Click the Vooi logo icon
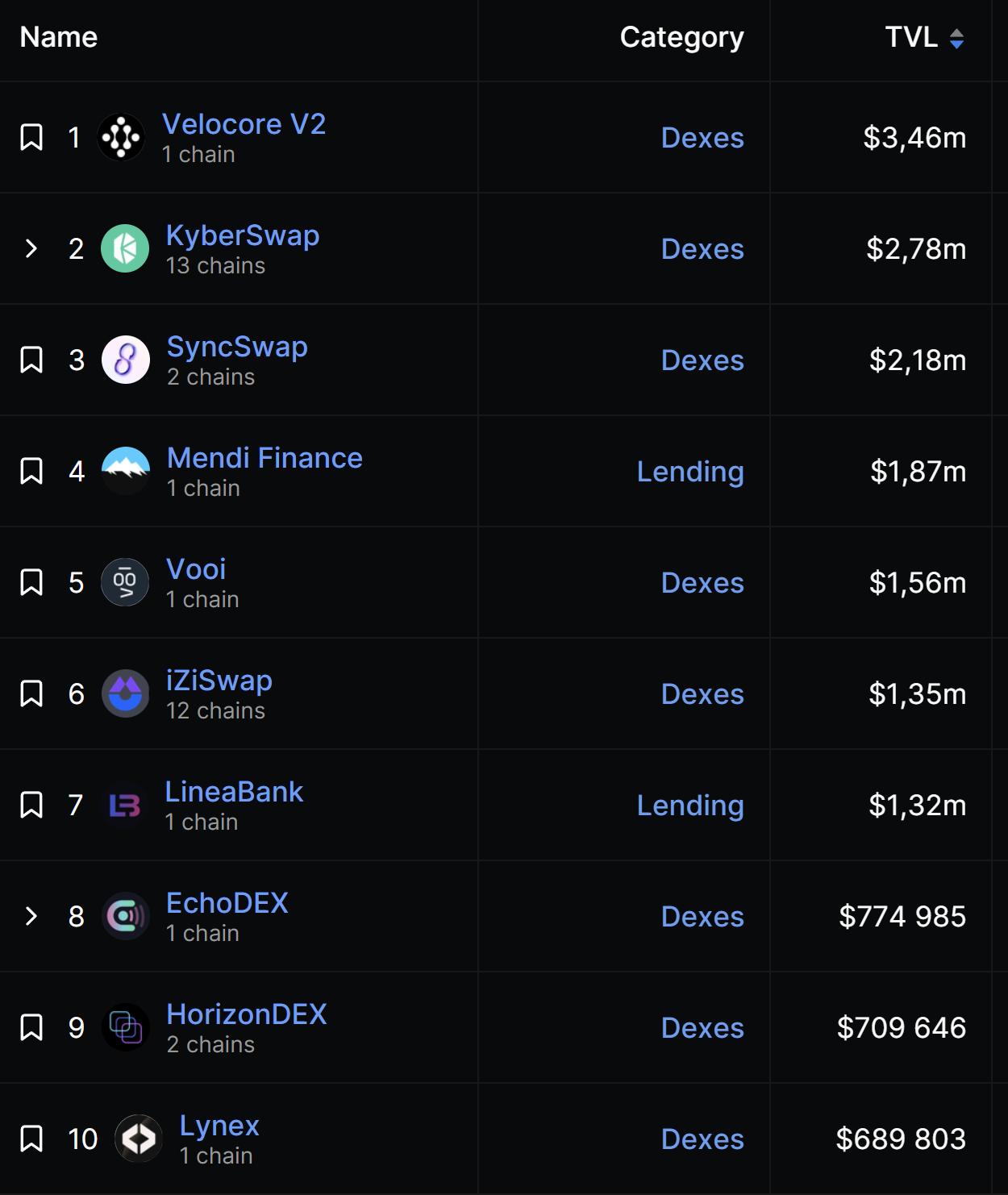The height and width of the screenshot is (1195, 1008). (125, 582)
